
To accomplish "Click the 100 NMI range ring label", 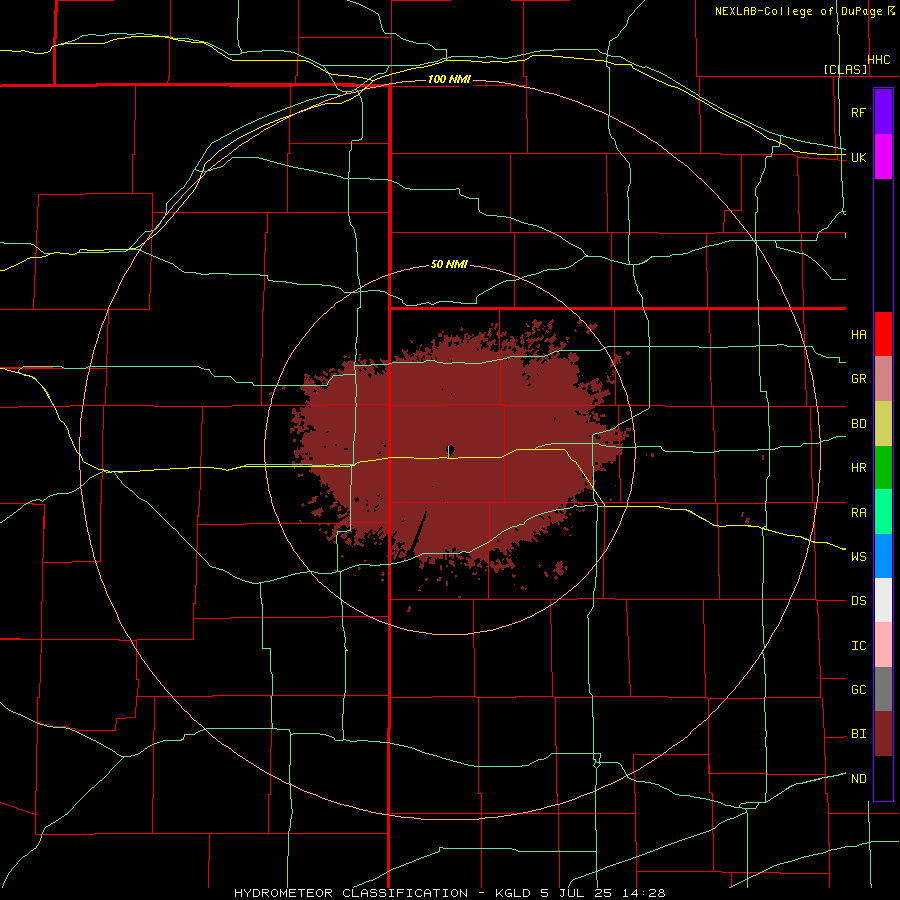I will click(449, 79).
